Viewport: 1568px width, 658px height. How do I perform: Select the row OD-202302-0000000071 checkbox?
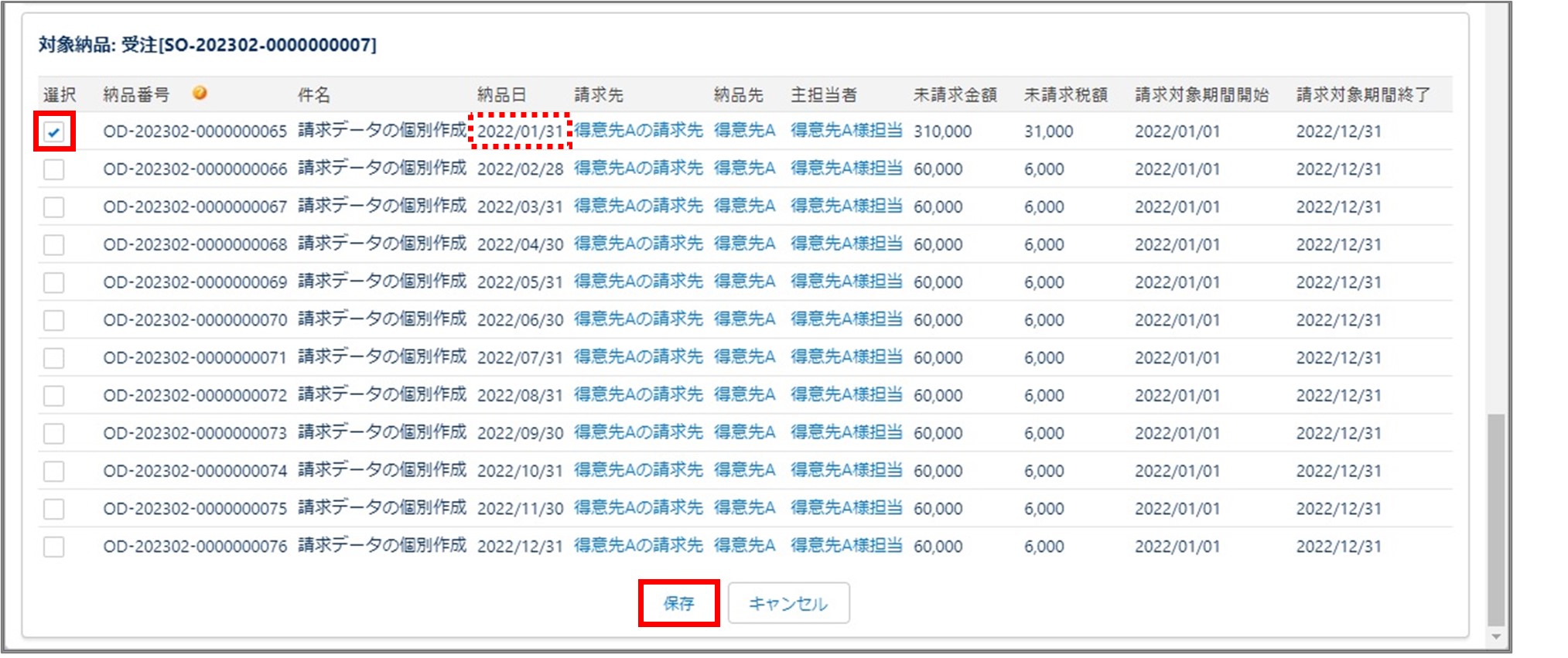(x=54, y=358)
